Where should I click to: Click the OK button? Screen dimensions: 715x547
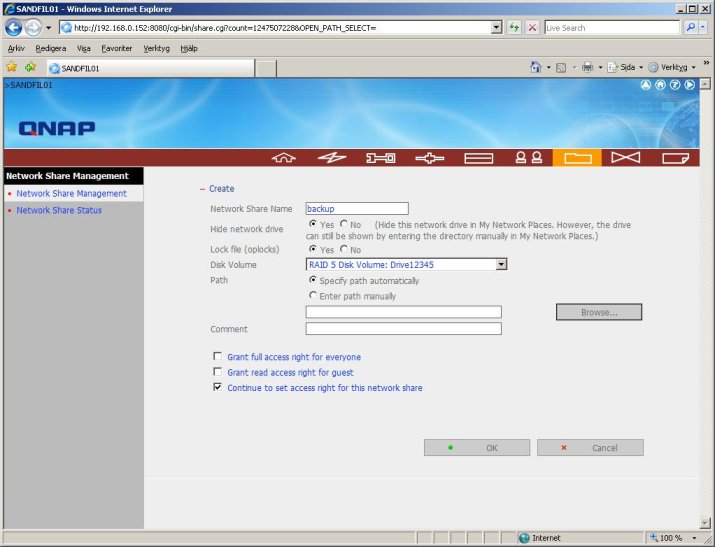point(476,448)
